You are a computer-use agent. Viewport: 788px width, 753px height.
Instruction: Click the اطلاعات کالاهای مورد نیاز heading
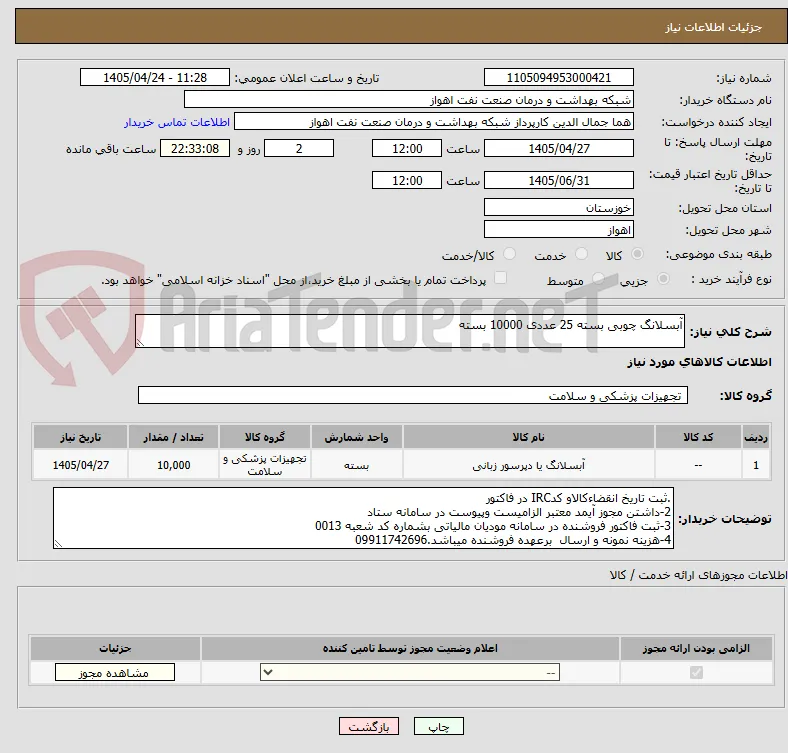pyautogui.click(x=699, y=362)
